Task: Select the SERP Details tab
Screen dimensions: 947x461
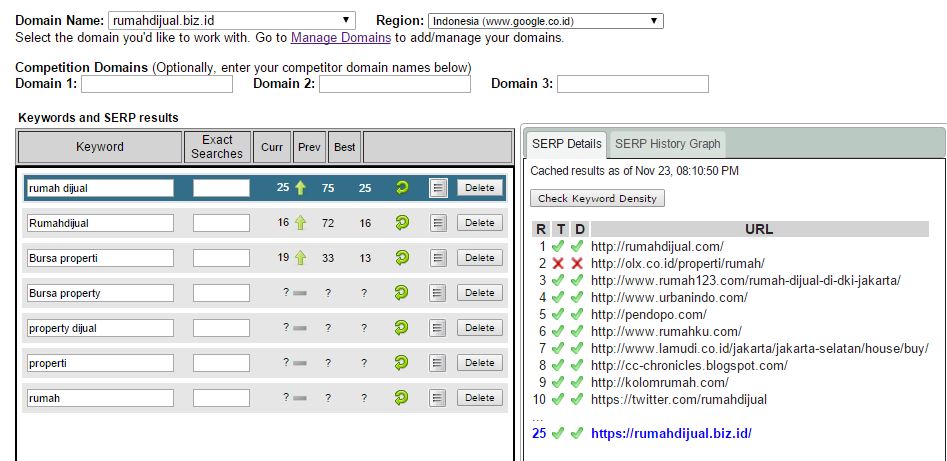Action: (567, 144)
